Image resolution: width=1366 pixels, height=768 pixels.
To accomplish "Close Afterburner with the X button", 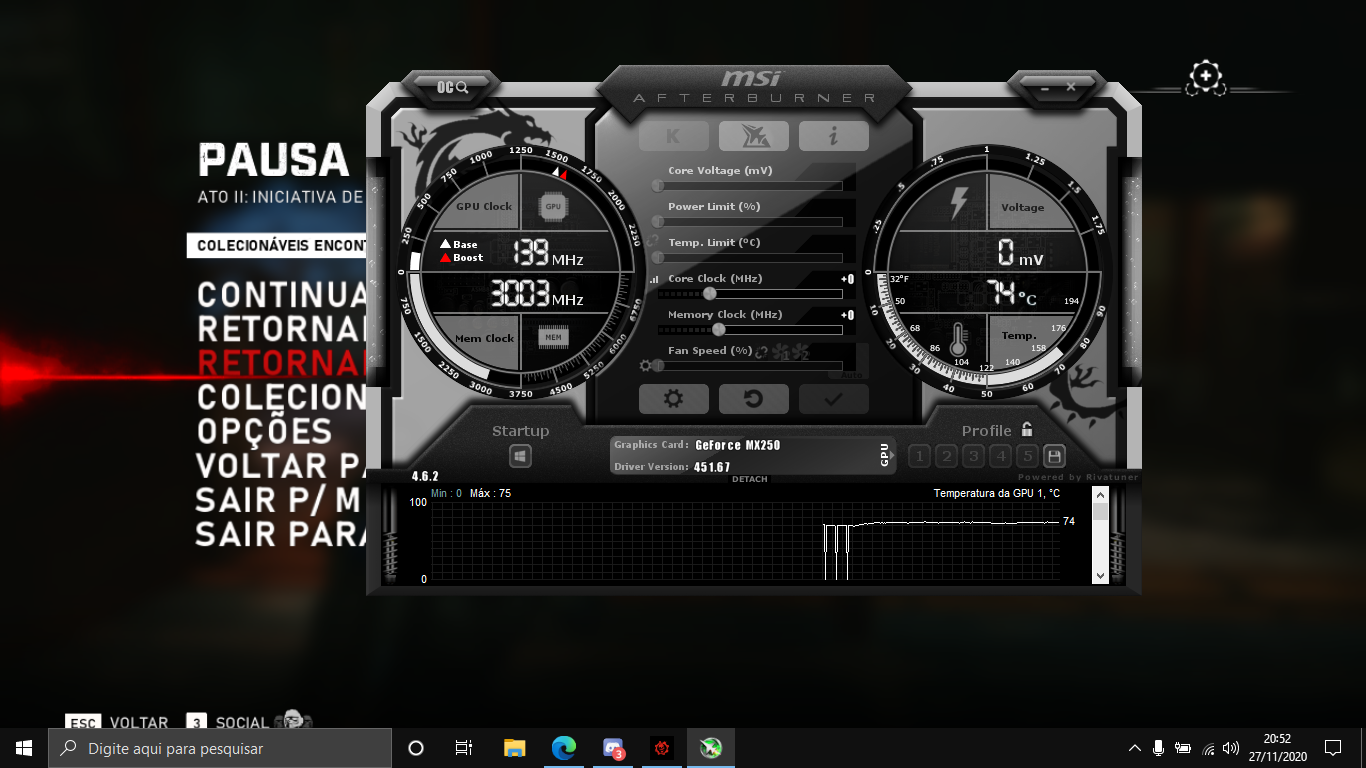I will (1071, 88).
